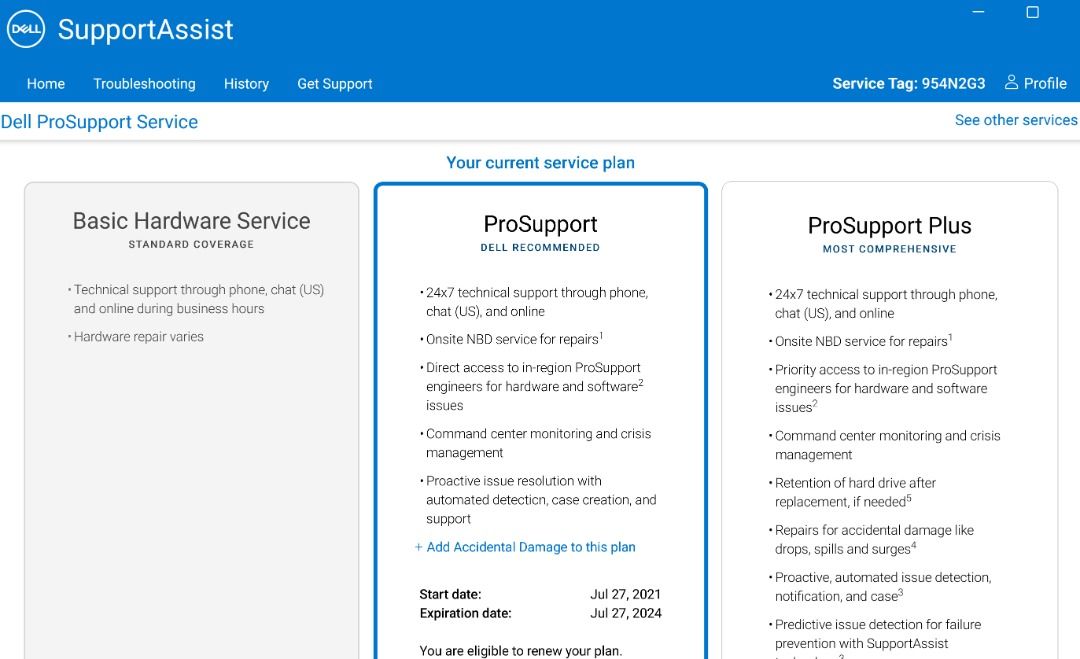The height and width of the screenshot is (659, 1080).
Task: Click the Profile text label
Action: pos(1045,83)
